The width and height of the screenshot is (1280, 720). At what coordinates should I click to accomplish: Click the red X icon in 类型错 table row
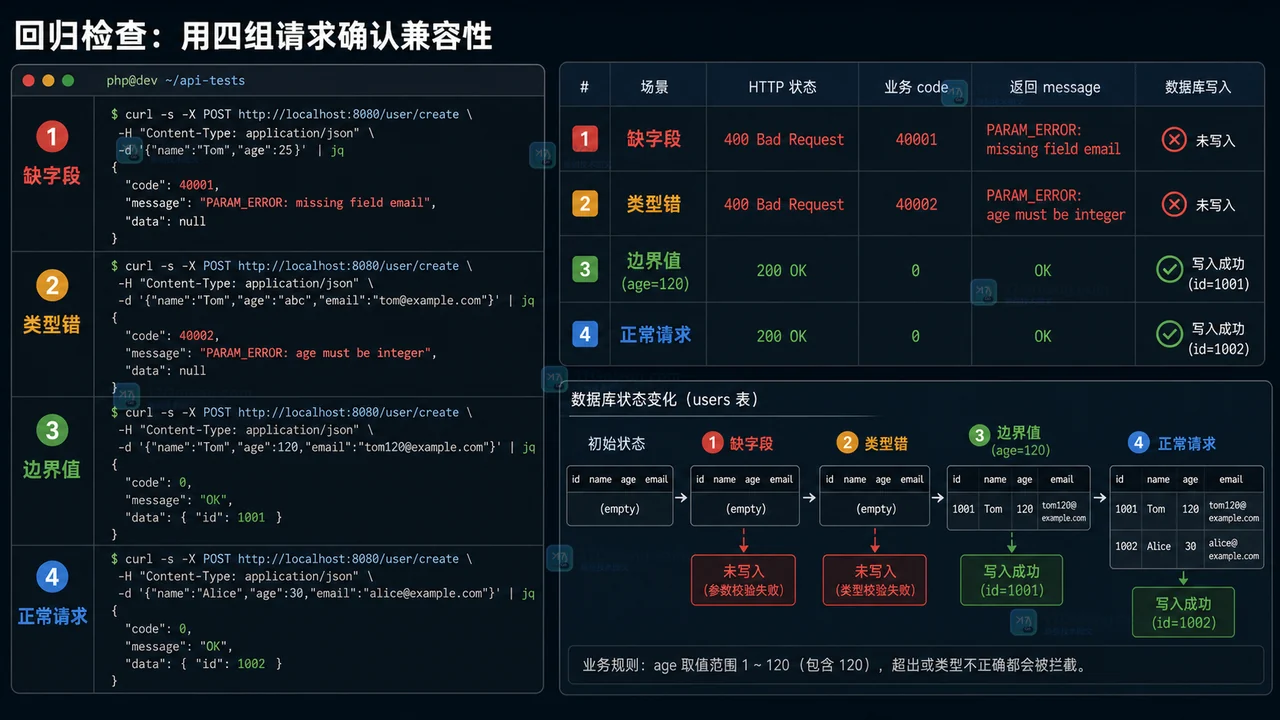point(1174,205)
